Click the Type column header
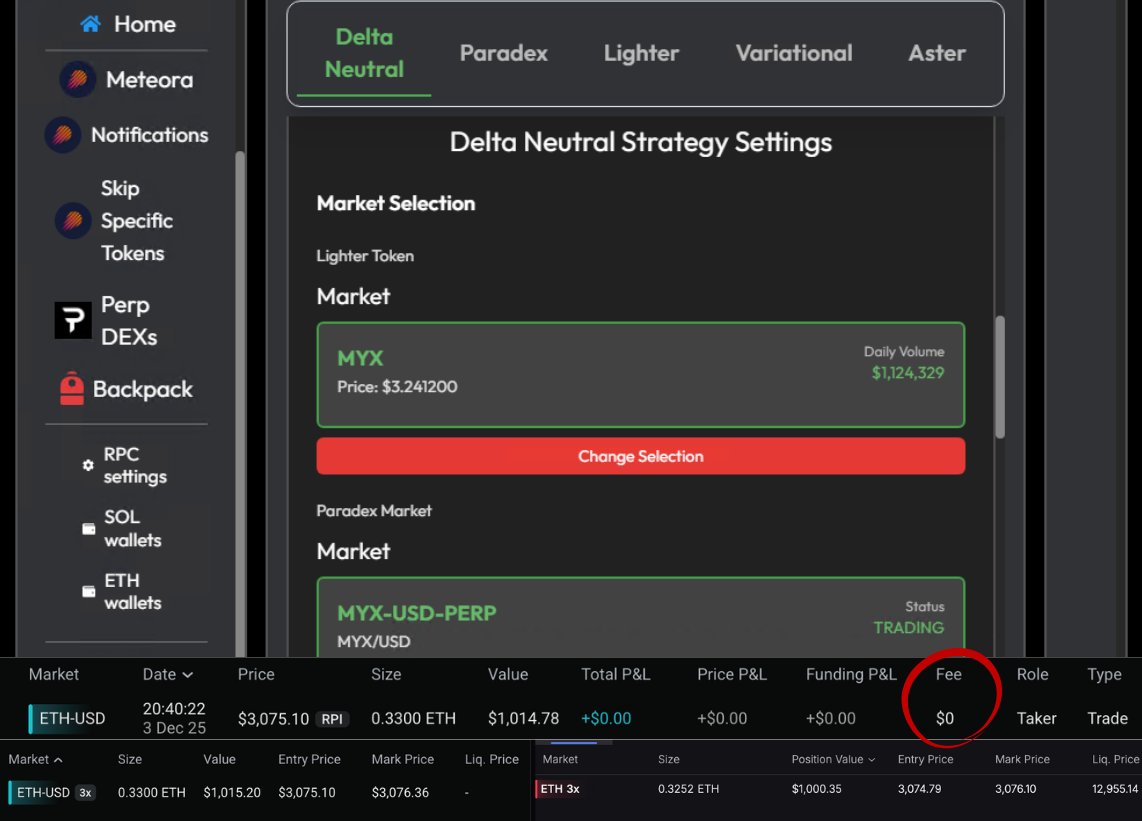 coord(1104,675)
